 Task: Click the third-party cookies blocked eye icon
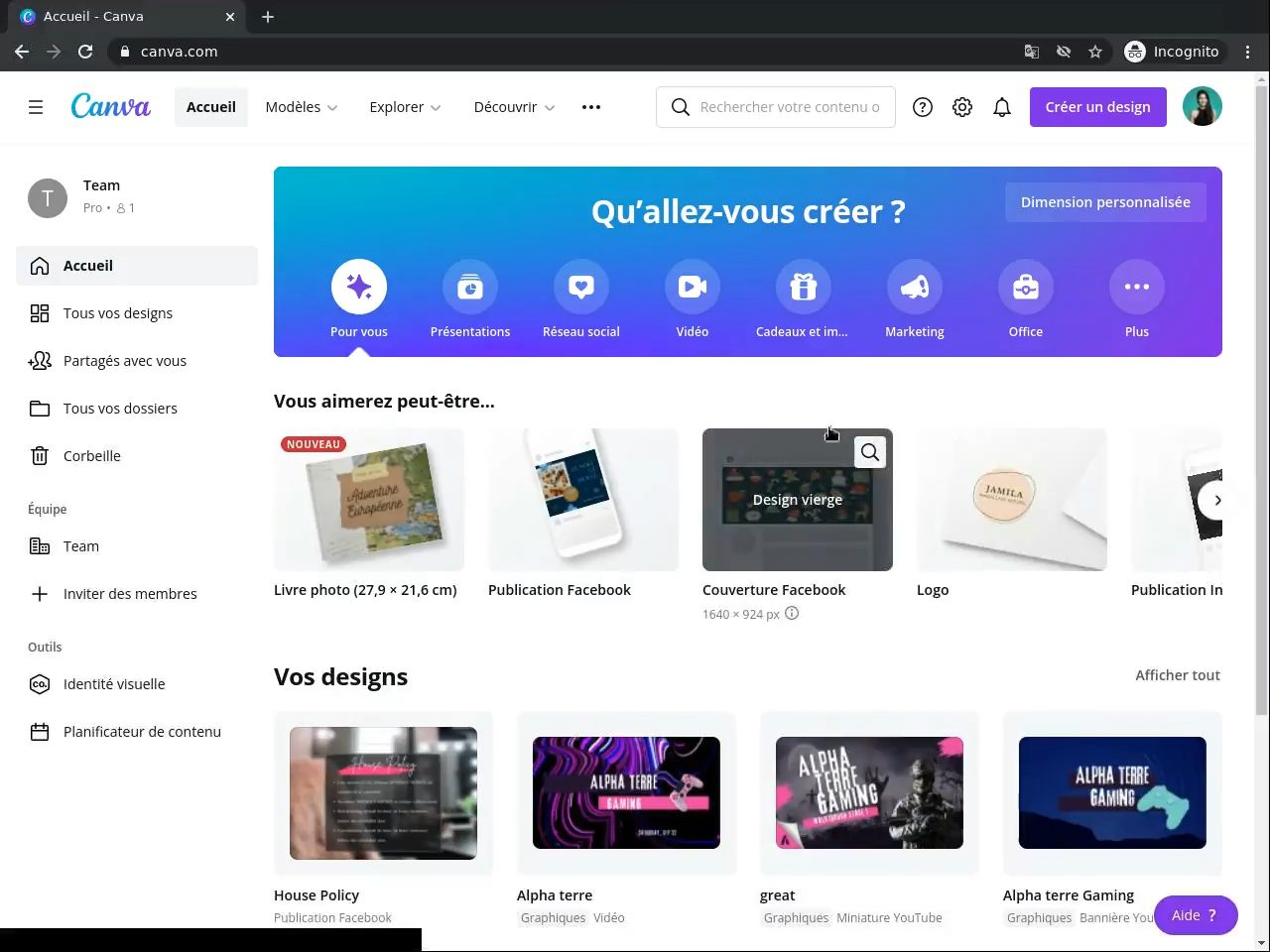coord(1064,52)
